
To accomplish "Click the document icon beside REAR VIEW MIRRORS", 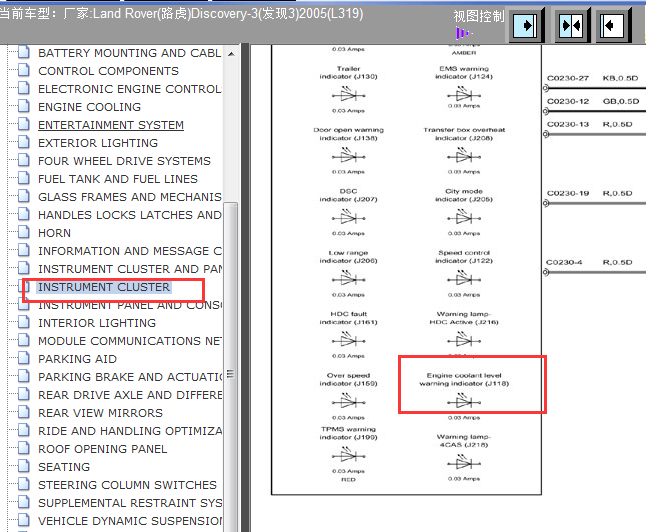I will [24, 412].
